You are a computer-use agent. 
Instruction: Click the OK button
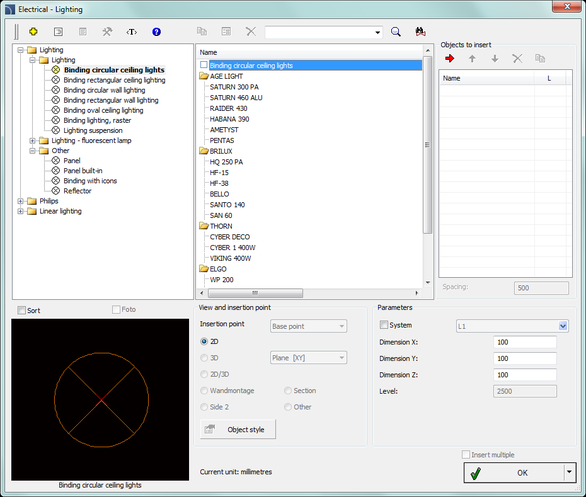(x=514, y=473)
